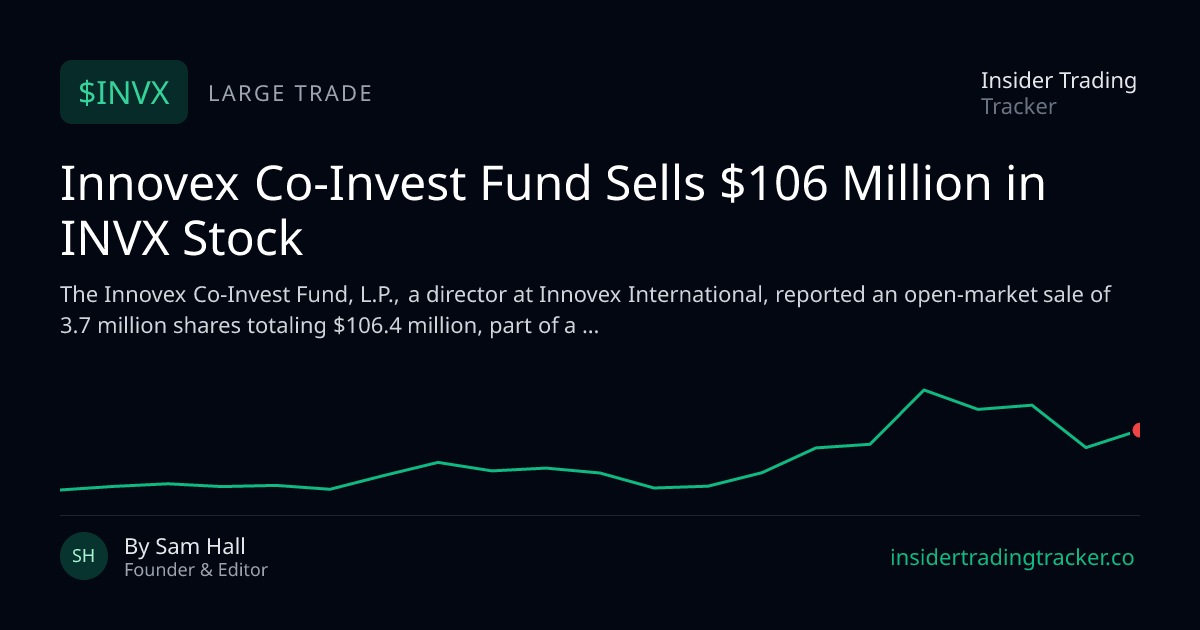Select the LARGE TRADE category label
The image size is (1200, 630).
(290, 93)
